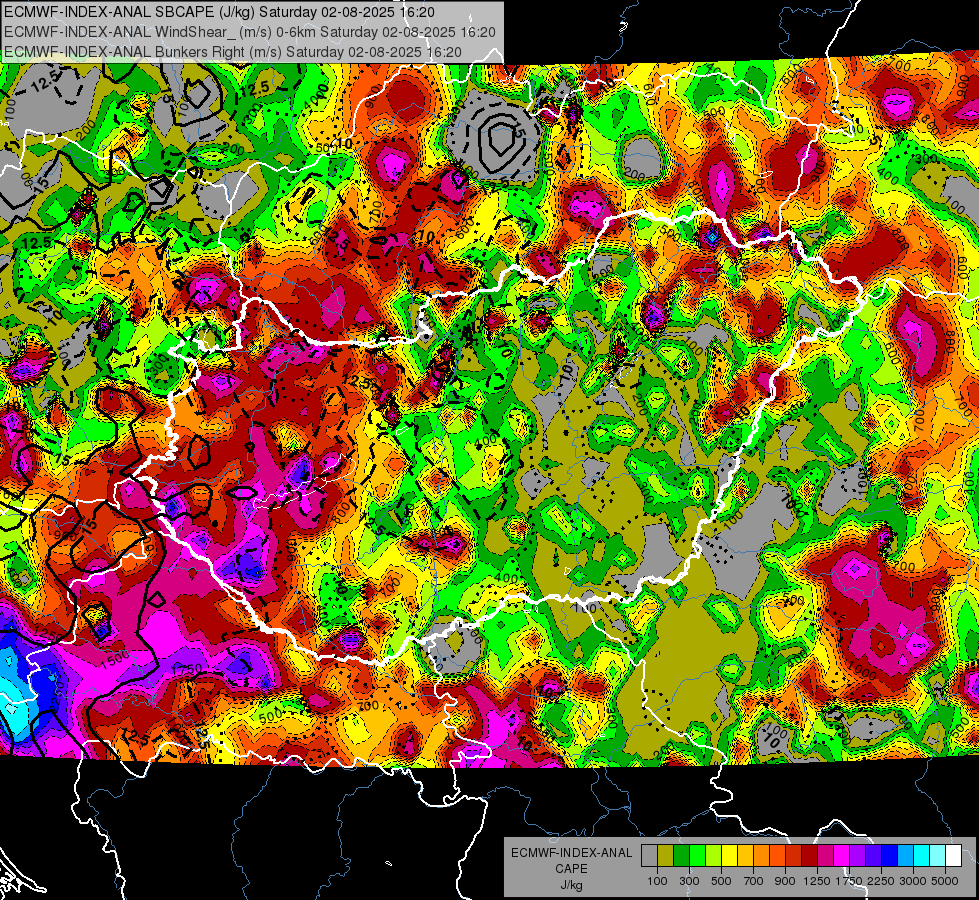The image size is (979, 900).
Task: Select the pure blue legend swatch
Action: (x=890, y=856)
